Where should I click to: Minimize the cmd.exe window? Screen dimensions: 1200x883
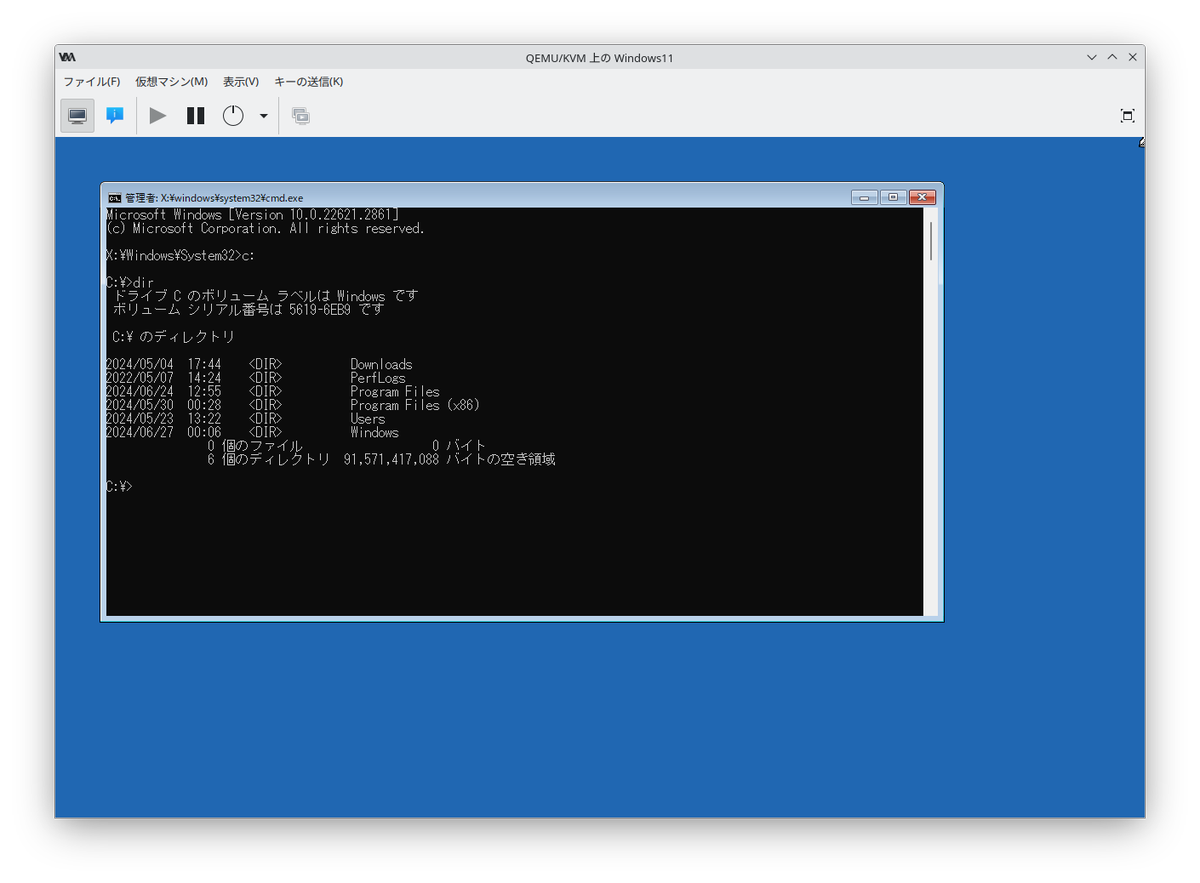point(864,197)
